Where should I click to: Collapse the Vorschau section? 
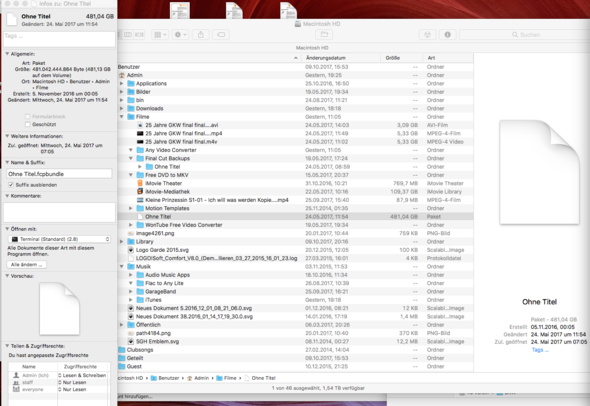[7, 276]
